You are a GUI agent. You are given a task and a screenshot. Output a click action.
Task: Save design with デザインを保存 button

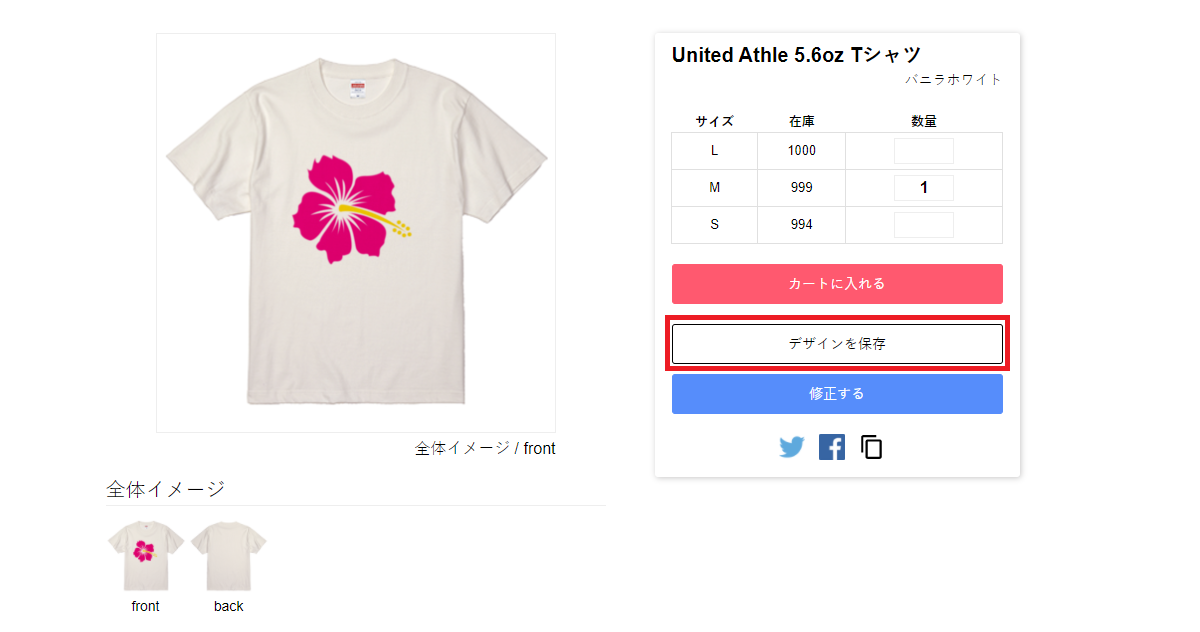click(837, 344)
